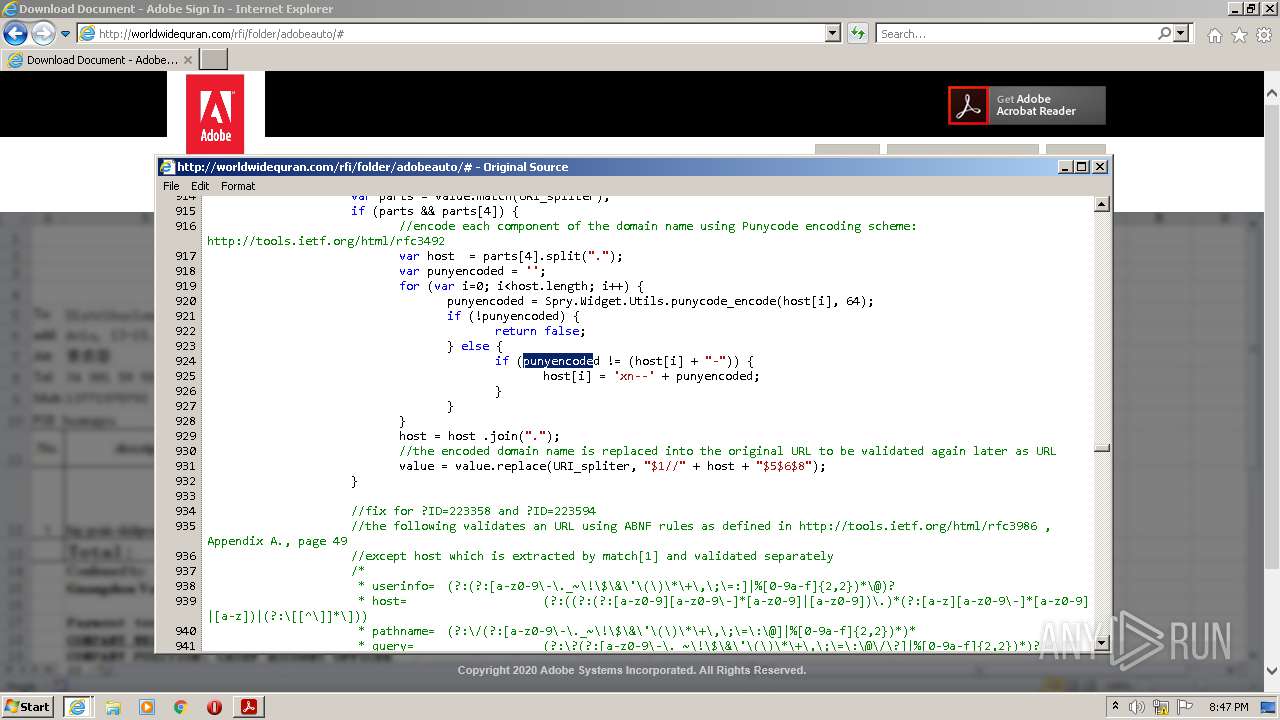This screenshot has width=1280, height=720.
Task: Click the Original Source window title icon
Action: pyautogui.click(x=168, y=167)
